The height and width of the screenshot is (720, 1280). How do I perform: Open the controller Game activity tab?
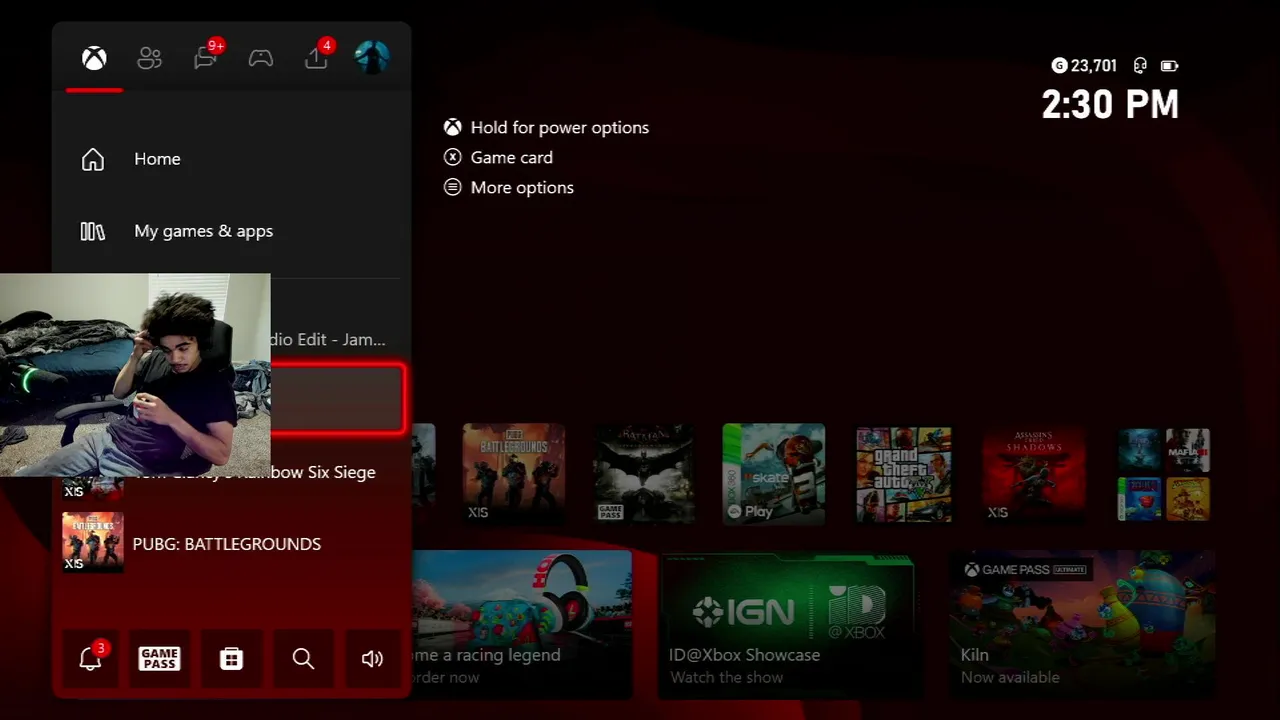pos(261,58)
